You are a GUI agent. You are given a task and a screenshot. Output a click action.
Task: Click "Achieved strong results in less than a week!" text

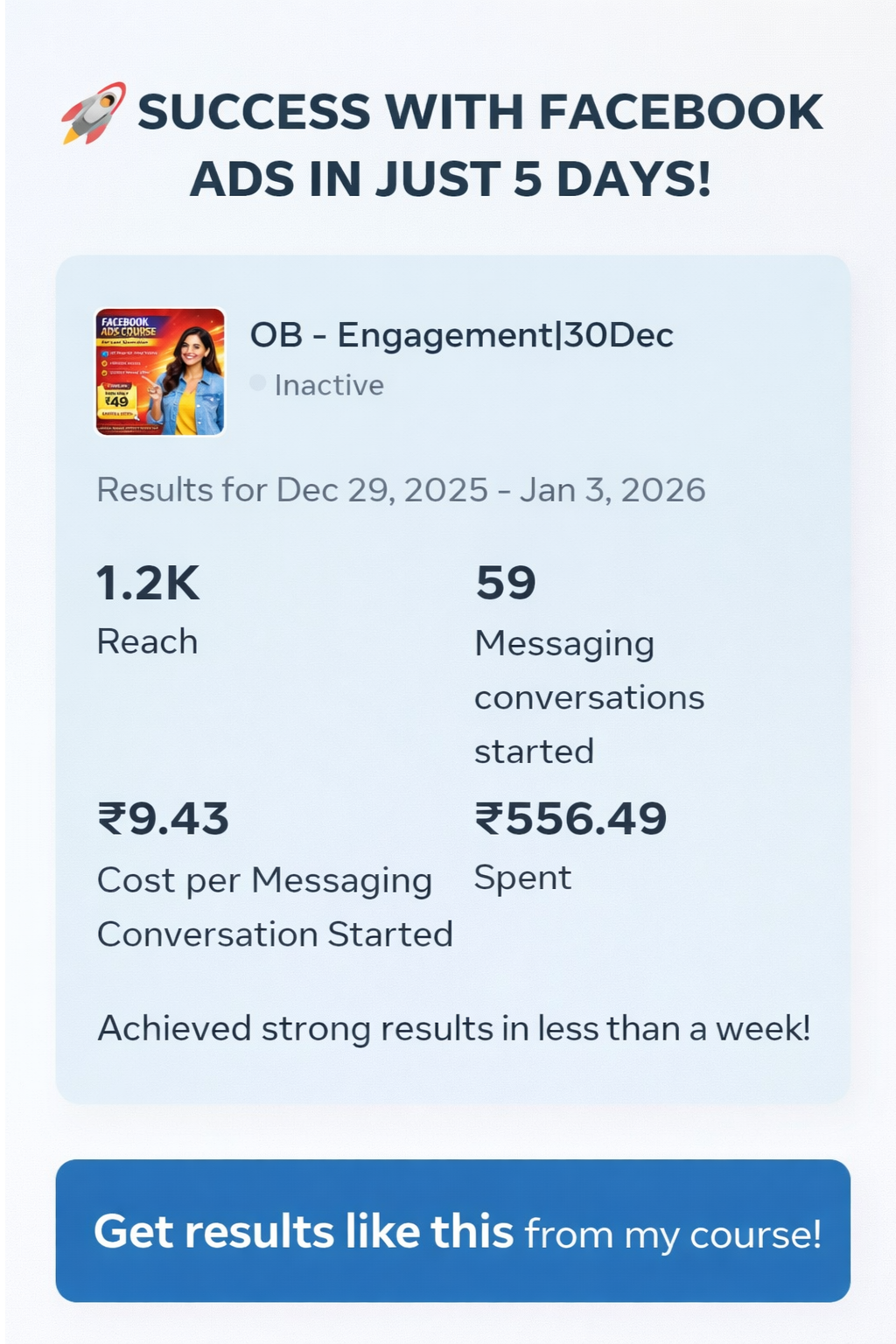point(454,1028)
